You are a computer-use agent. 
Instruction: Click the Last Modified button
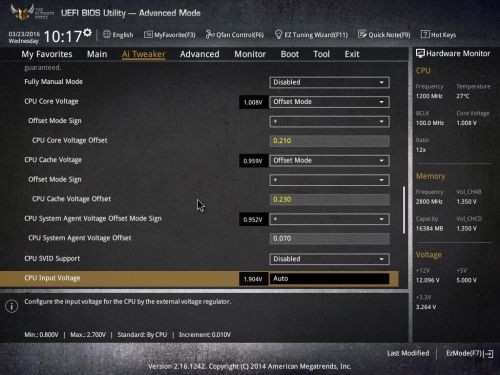pos(408,353)
